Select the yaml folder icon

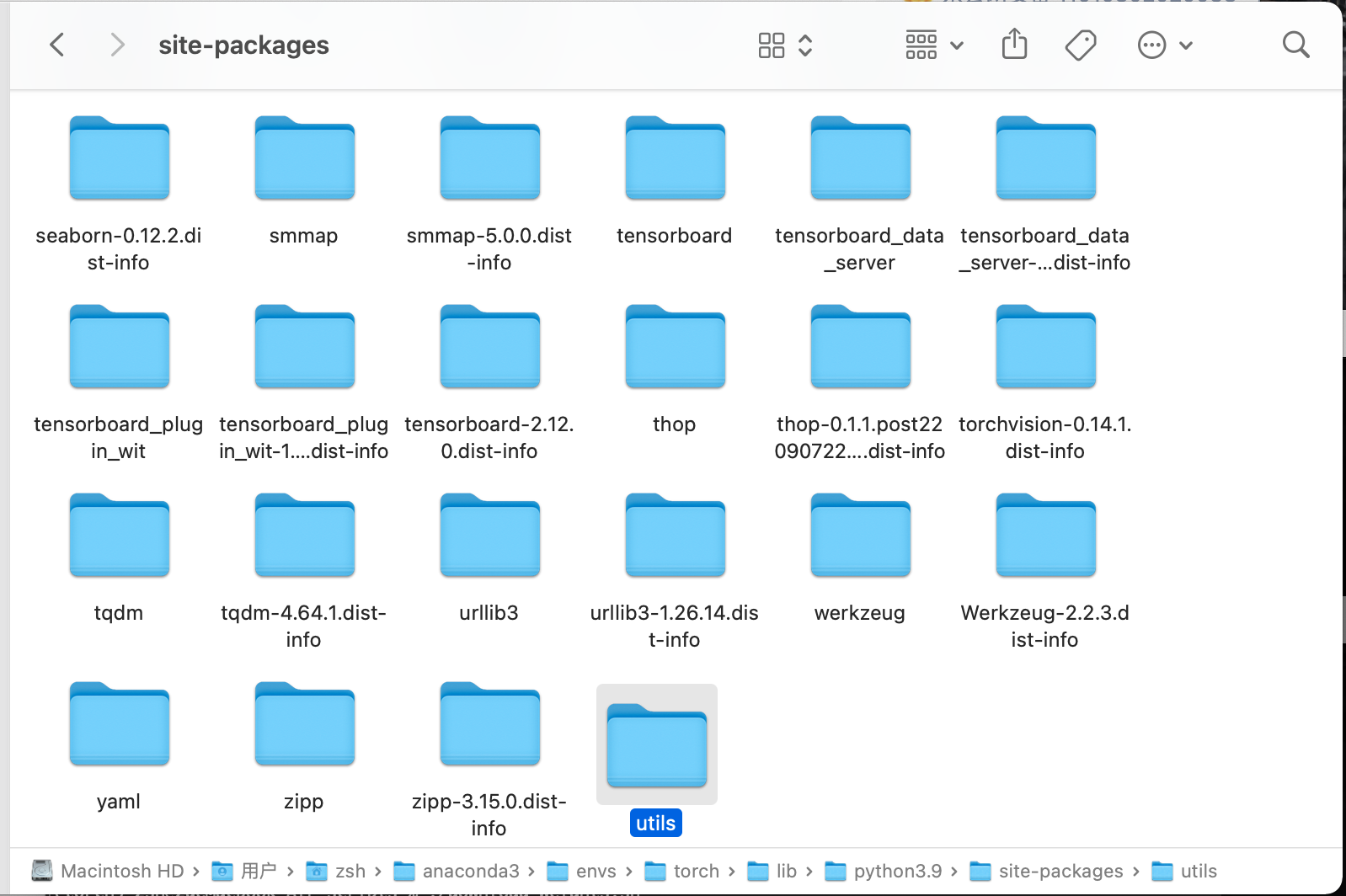(x=119, y=724)
